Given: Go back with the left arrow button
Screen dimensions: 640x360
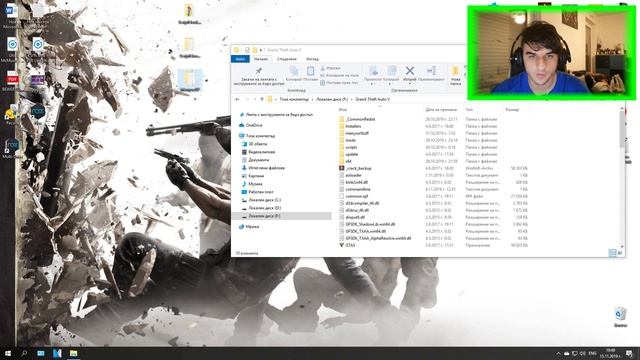Looking at the screenshot, I should [238, 99].
